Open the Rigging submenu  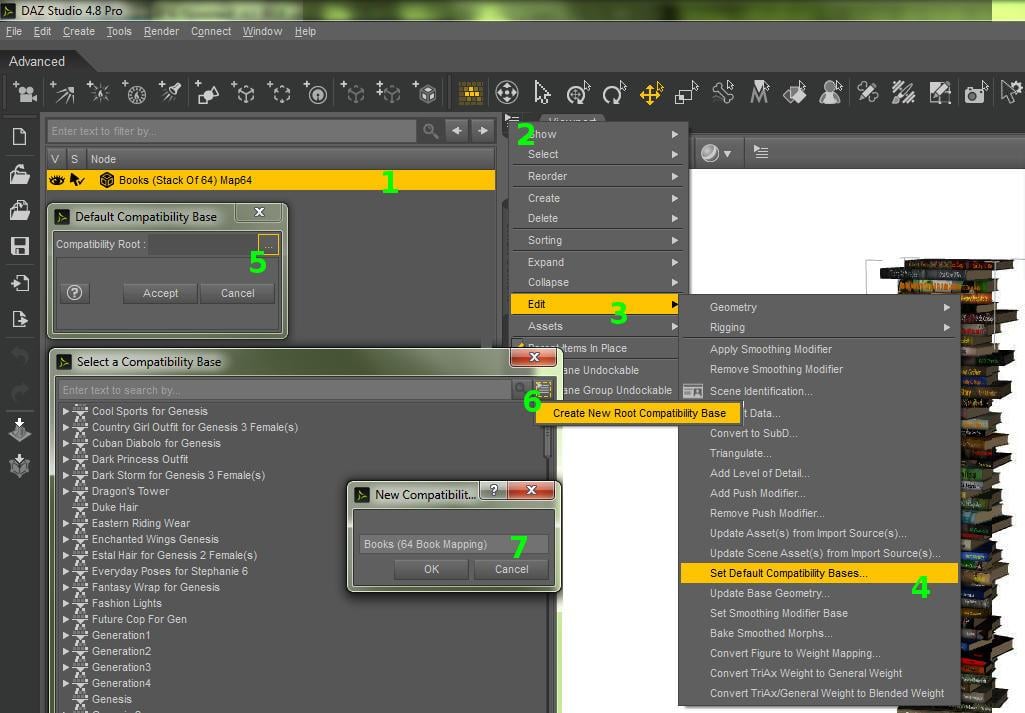click(820, 327)
